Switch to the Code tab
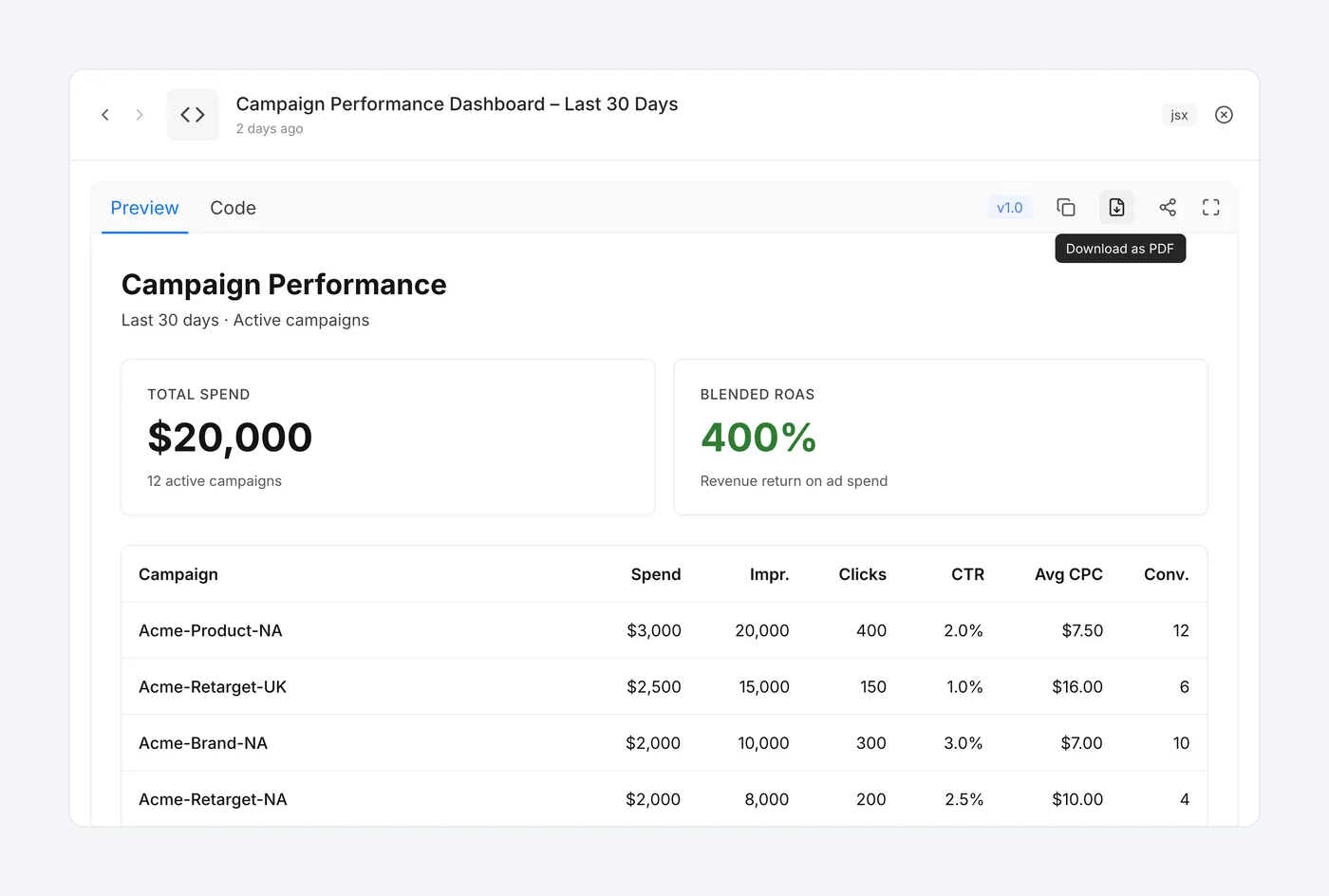Screen dimensions: 1329x896 click(233, 208)
